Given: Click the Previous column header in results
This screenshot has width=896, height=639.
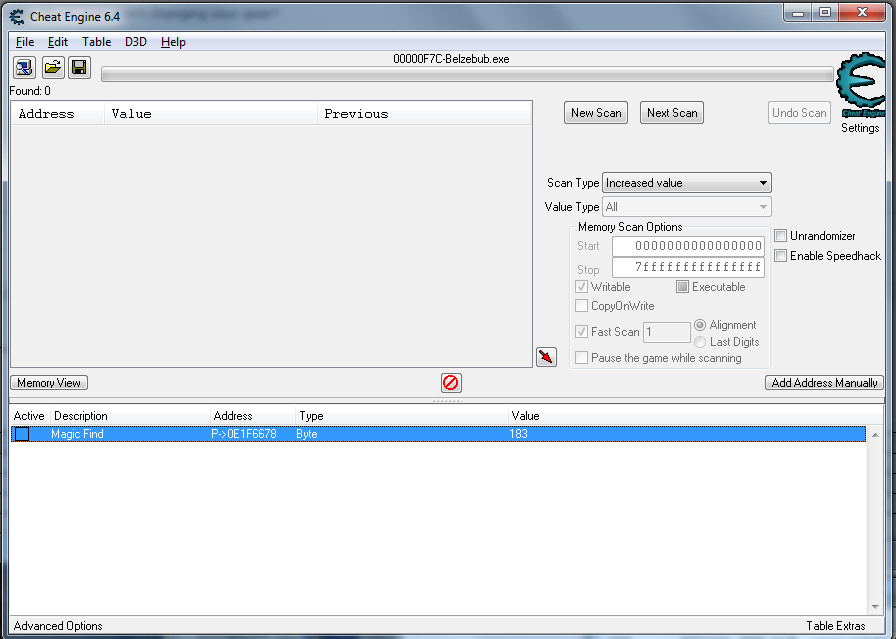Looking at the screenshot, I should (x=424, y=113).
